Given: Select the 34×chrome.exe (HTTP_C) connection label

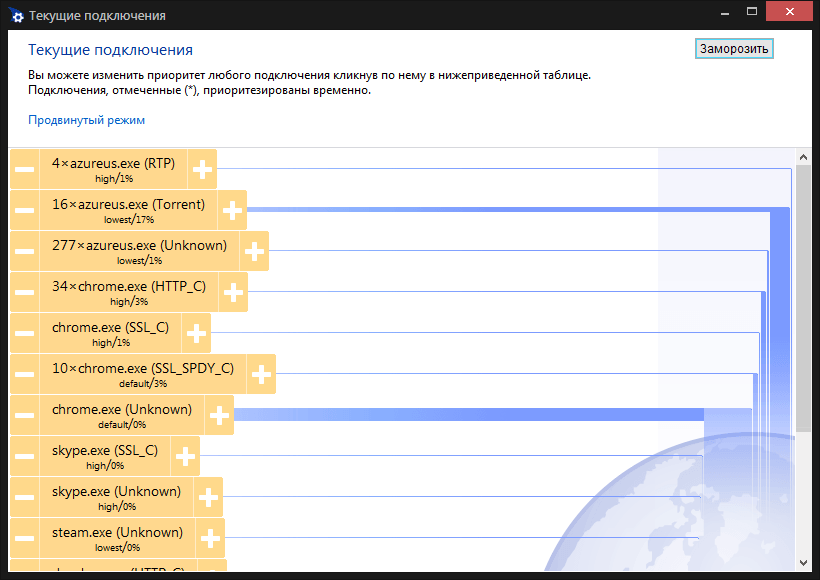Looking at the screenshot, I should tap(129, 292).
